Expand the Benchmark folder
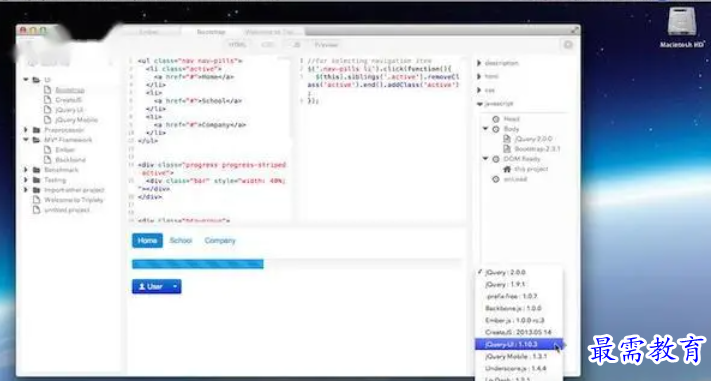 (x=26, y=169)
